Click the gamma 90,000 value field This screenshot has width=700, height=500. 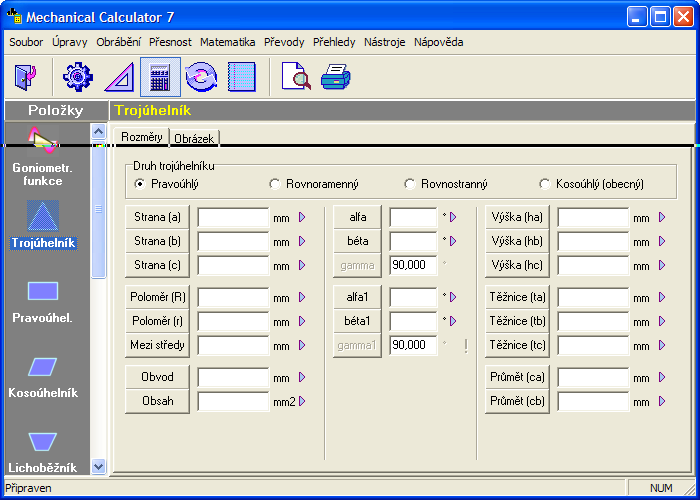[413, 266]
